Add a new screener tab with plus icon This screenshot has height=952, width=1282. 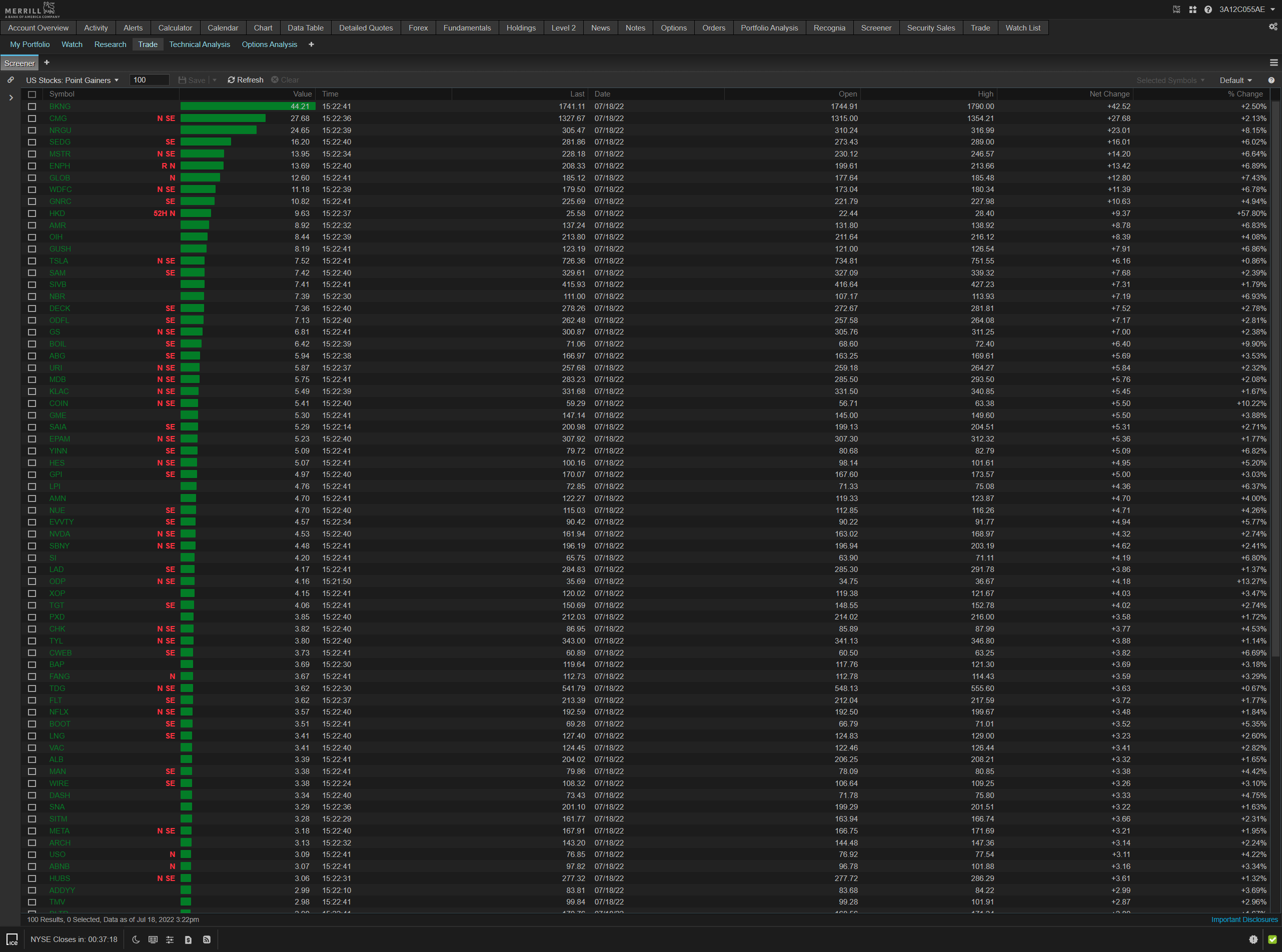(47, 62)
